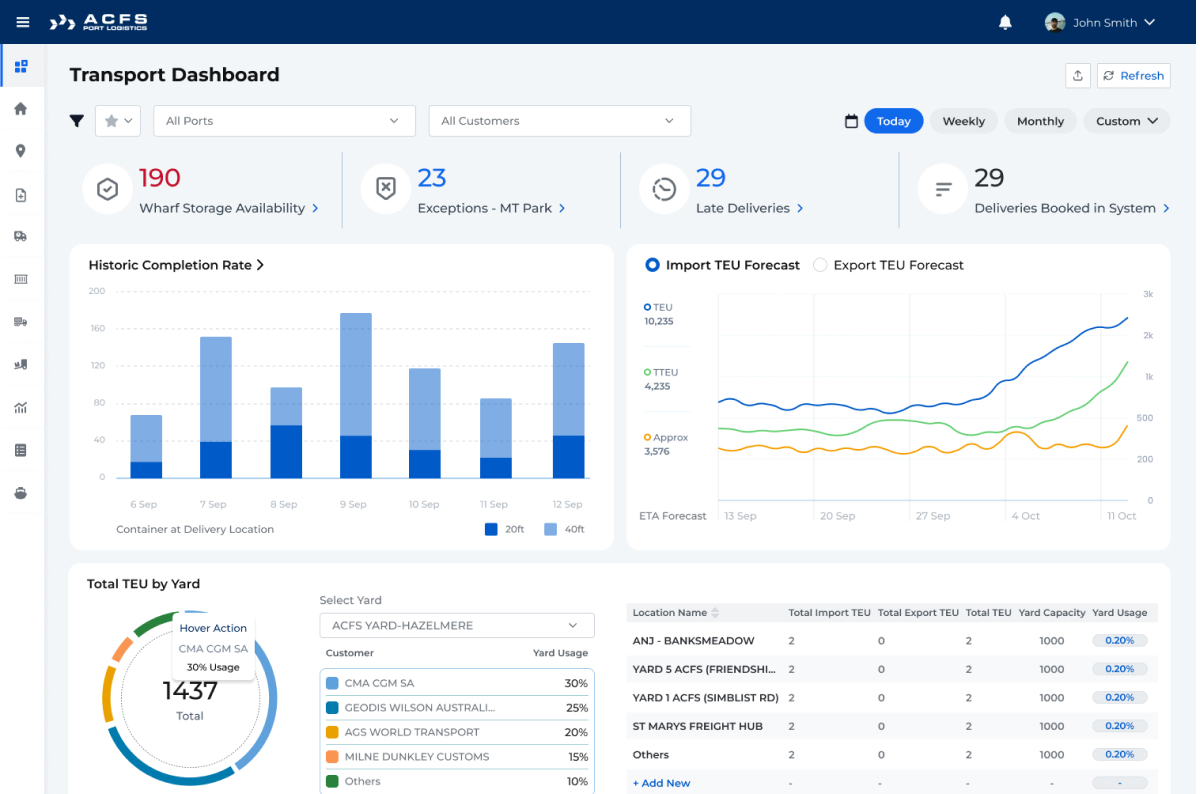Expand the All Ports dropdown
The image size is (1200, 794).
click(x=284, y=121)
